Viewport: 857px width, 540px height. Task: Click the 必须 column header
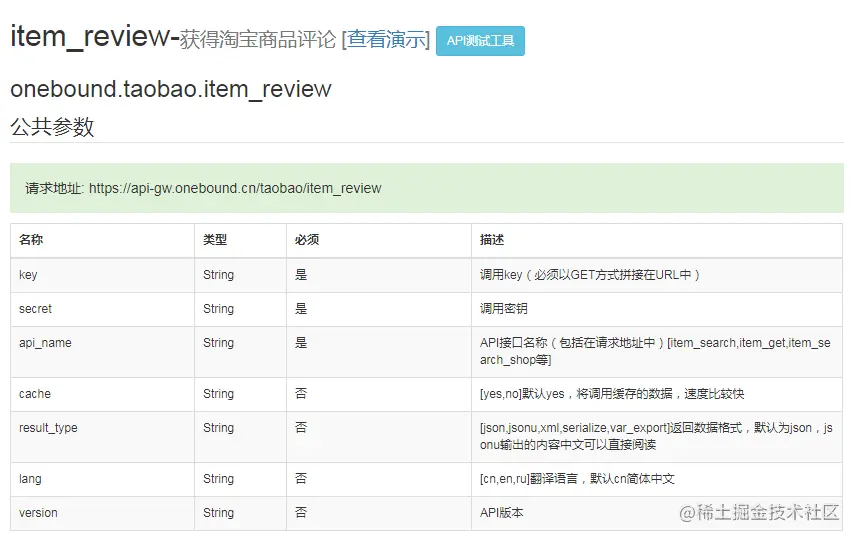click(x=307, y=239)
